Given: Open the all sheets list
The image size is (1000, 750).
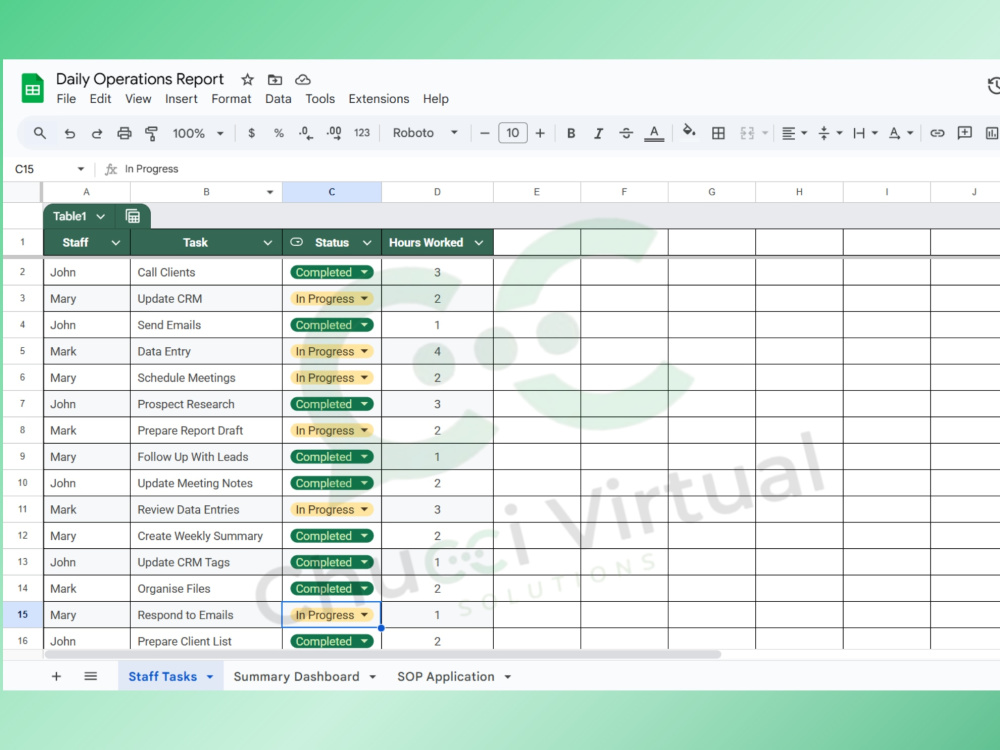Looking at the screenshot, I should pos(91,676).
